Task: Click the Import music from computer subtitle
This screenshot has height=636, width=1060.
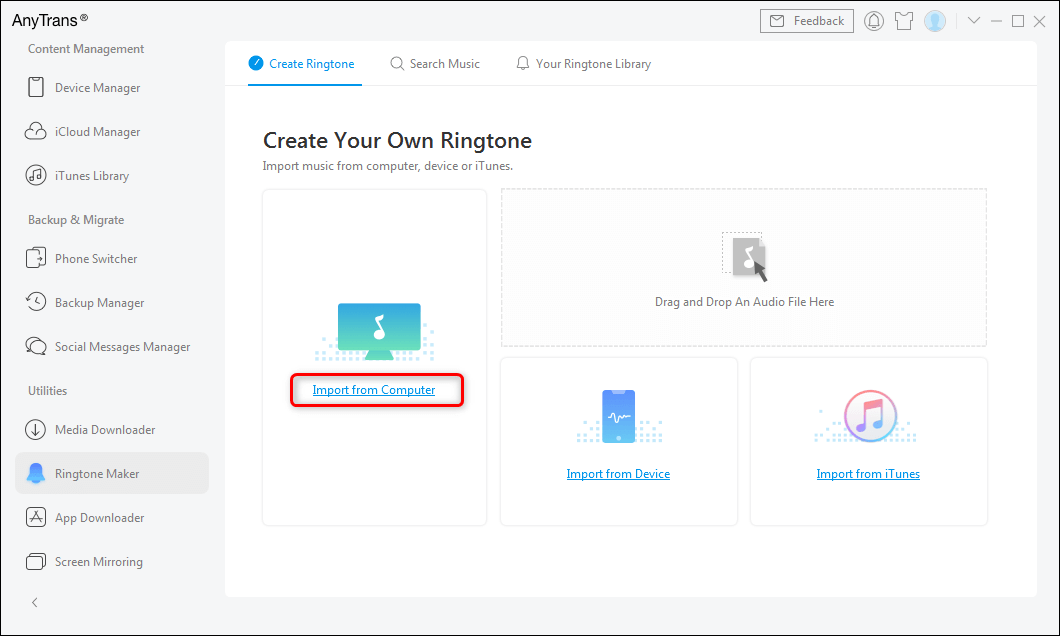Action: pyautogui.click(x=387, y=166)
